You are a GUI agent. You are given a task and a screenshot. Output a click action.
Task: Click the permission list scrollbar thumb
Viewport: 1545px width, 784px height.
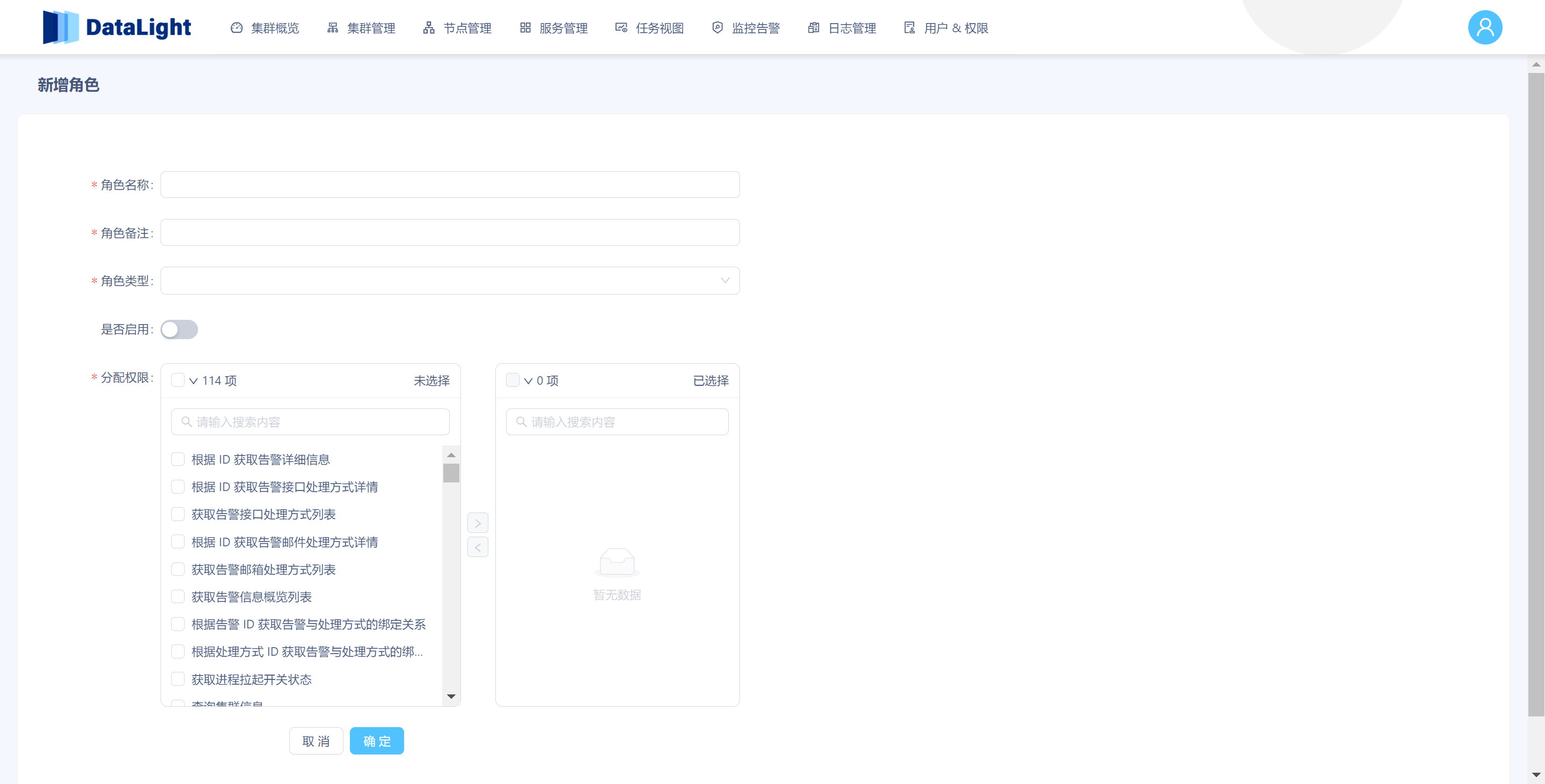tap(451, 473)
